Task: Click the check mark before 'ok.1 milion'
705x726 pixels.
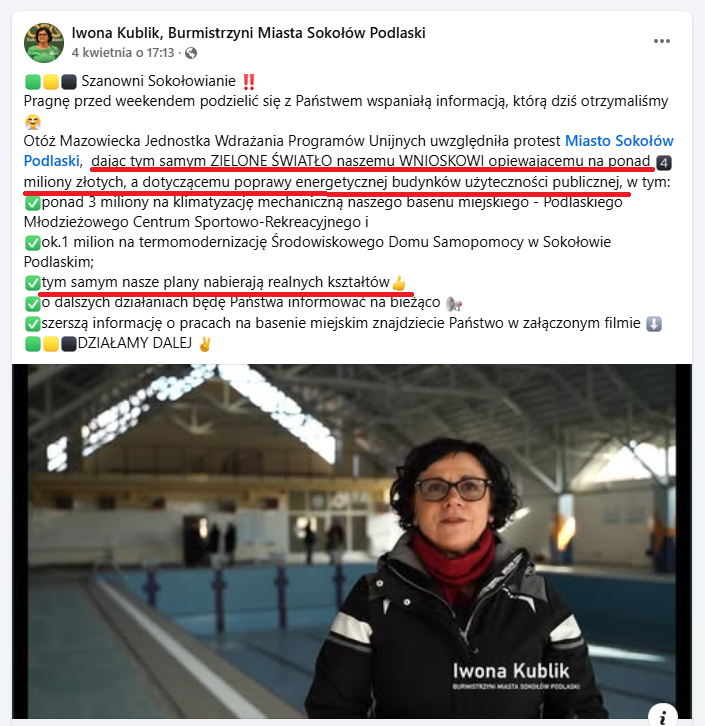Action: (33, 243)
